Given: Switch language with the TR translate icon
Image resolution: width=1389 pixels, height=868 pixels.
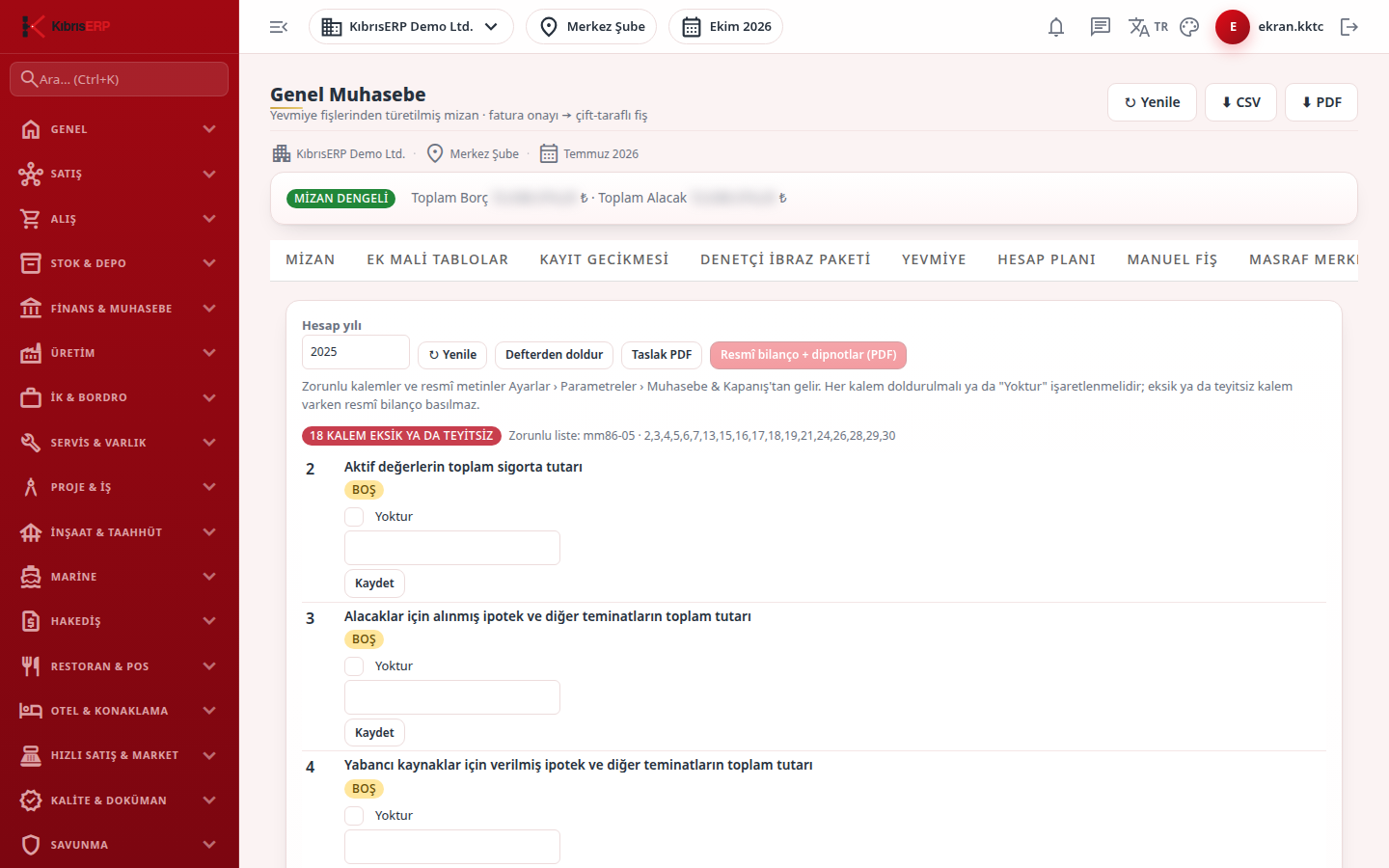Looking at the screenshot, I should point(1148,27).
